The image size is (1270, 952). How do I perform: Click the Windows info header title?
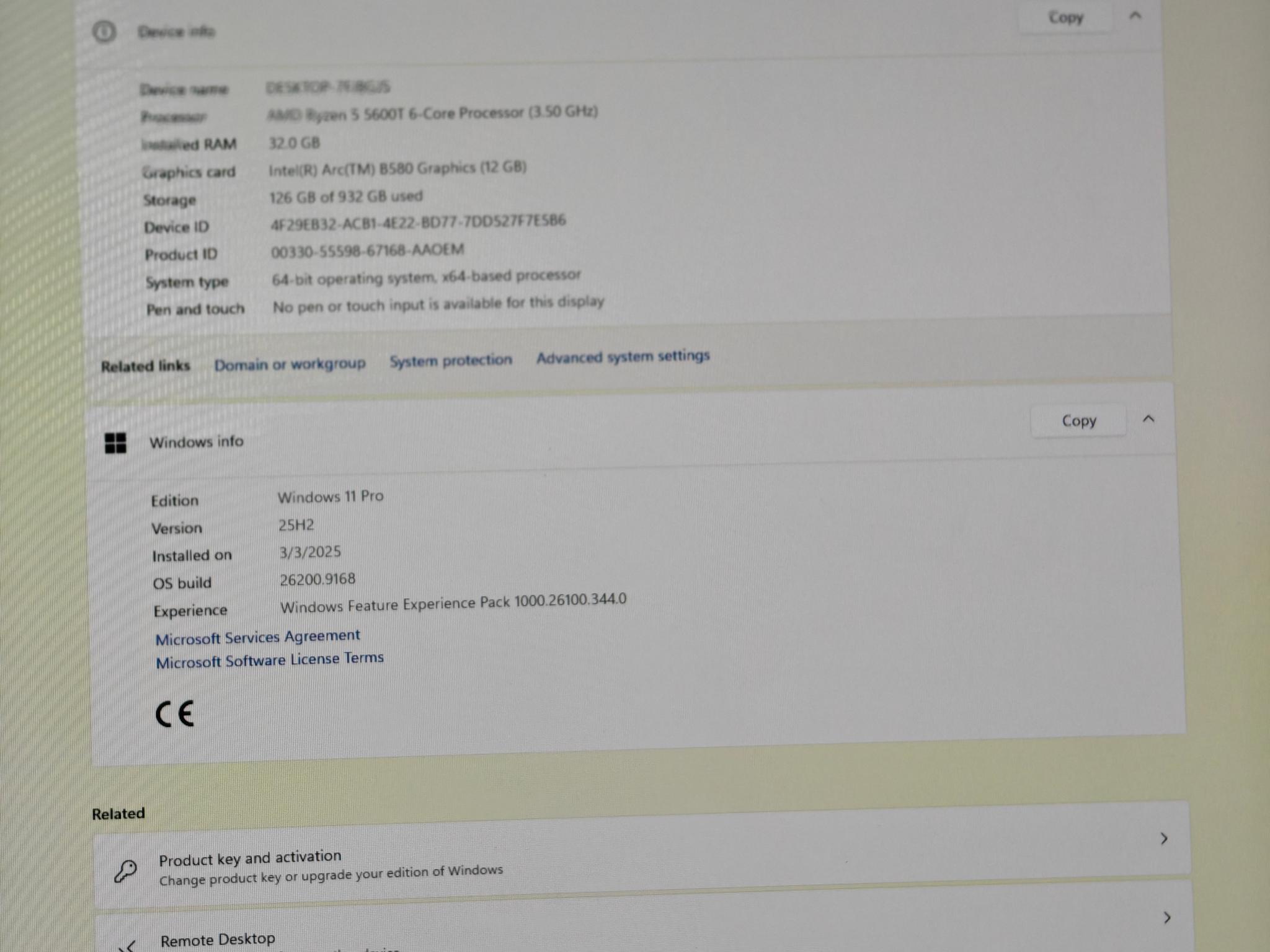[196, 442]
